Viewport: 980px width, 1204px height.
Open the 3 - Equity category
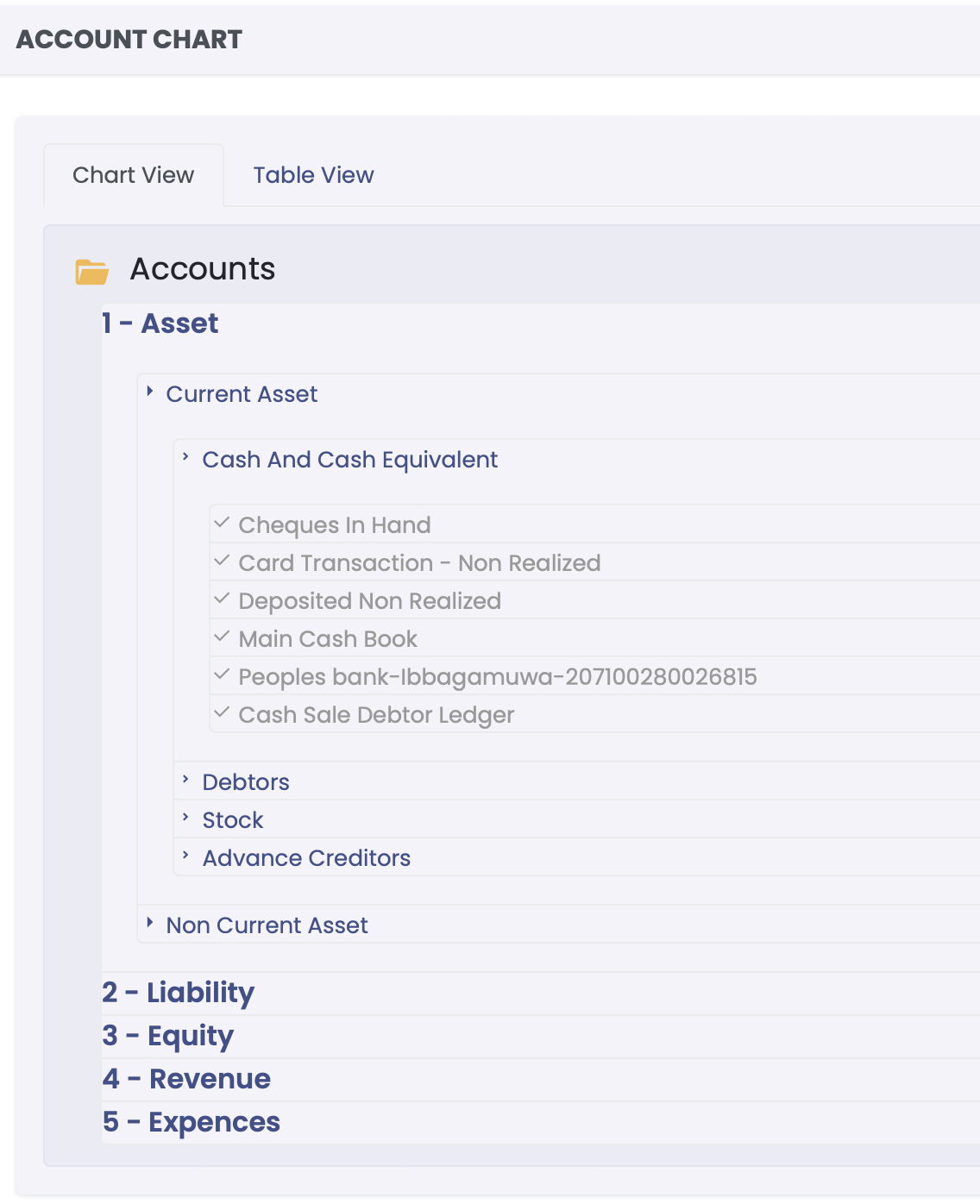click(x=168, y=1036)
